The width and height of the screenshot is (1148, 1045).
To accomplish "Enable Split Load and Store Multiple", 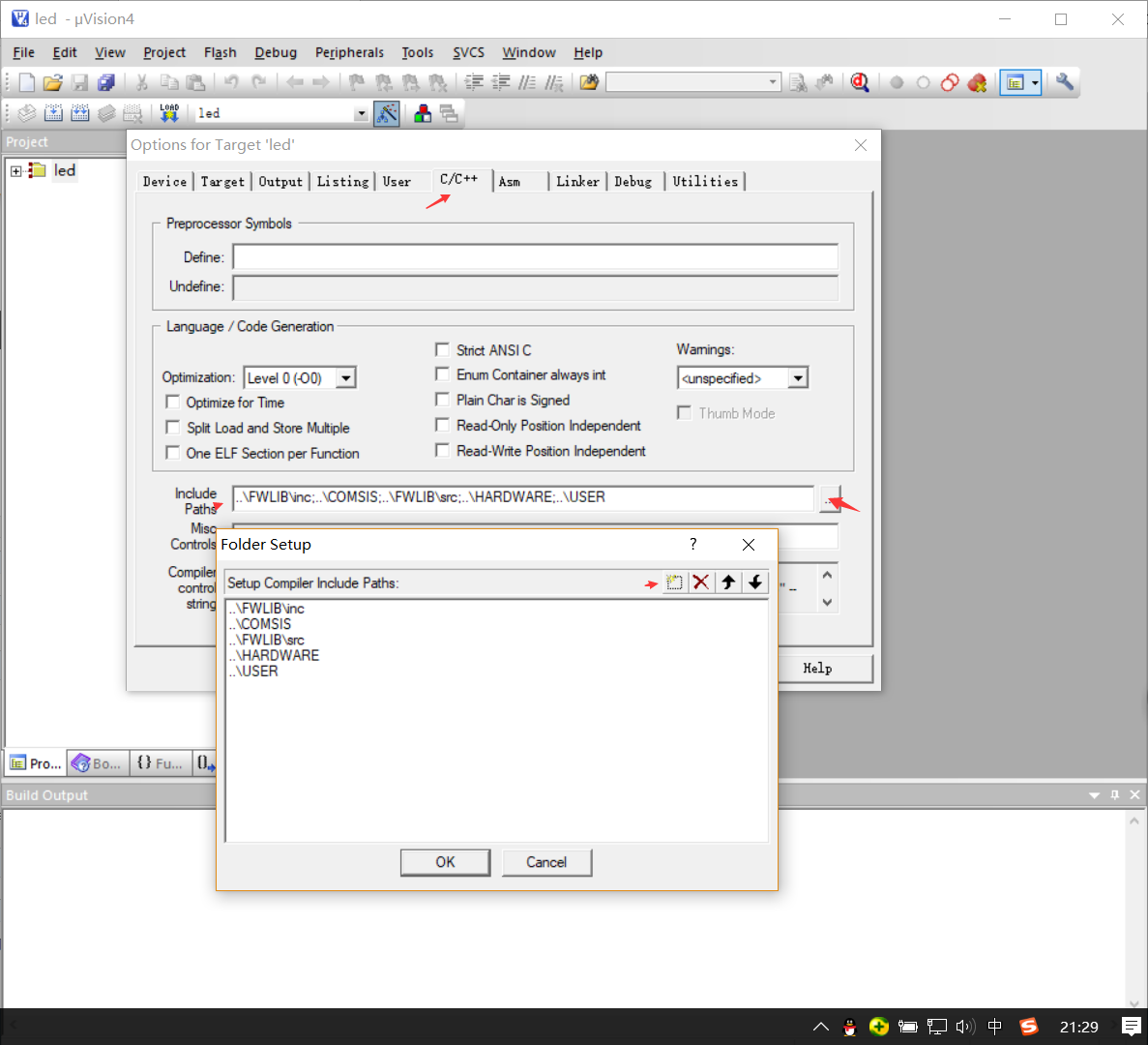I will 173,428.
